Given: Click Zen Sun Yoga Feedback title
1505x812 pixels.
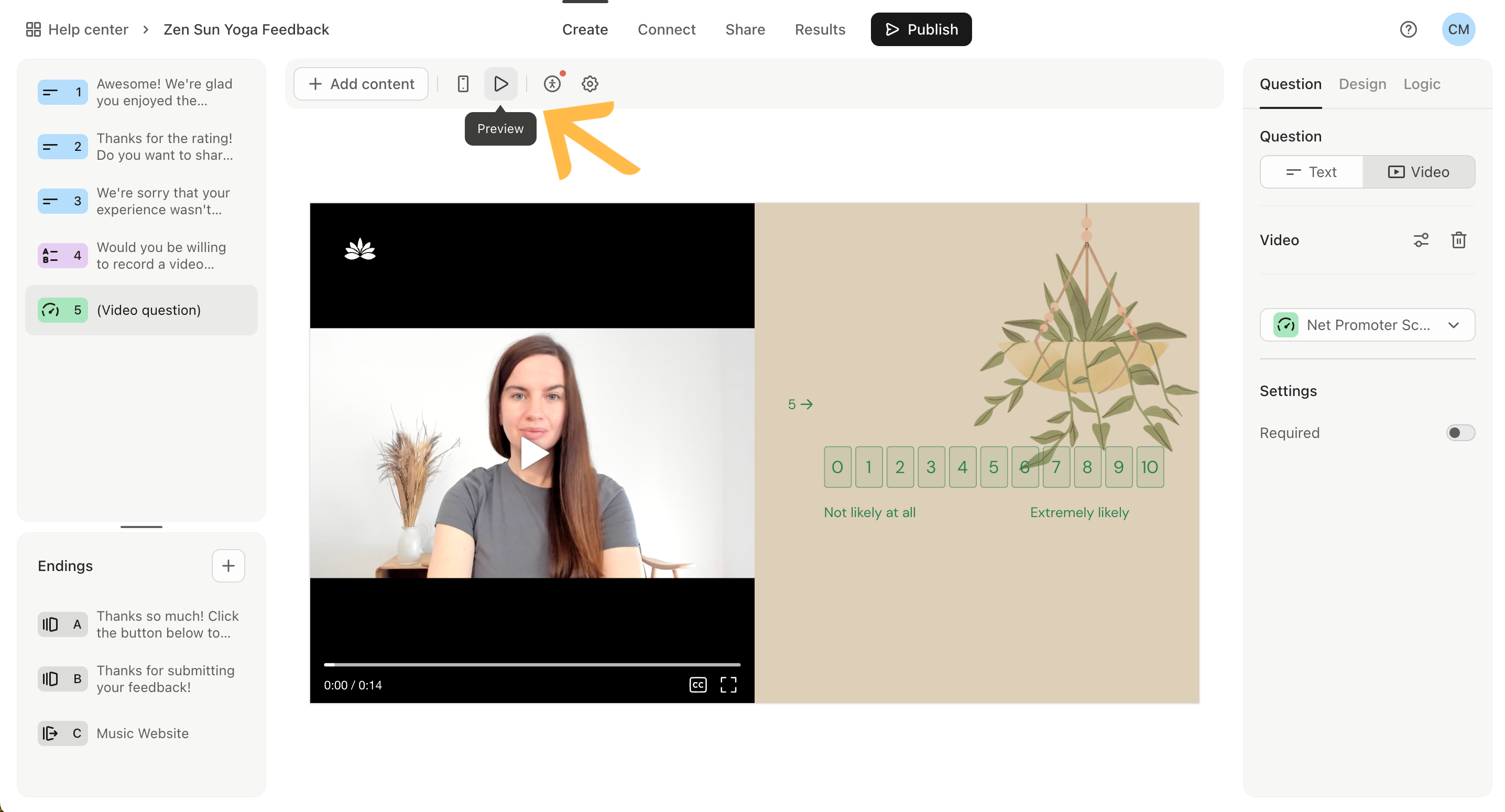Looking at the screenshot, I should point(246,29).
